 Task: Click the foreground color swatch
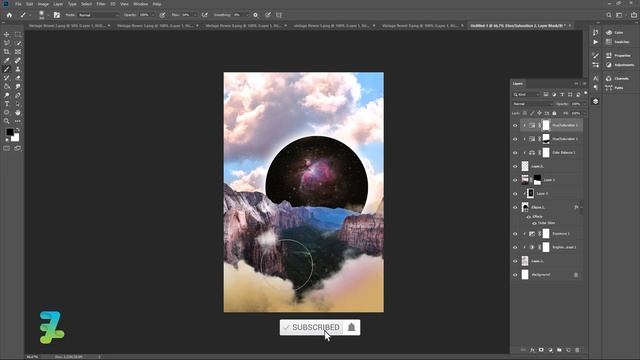(9, 132)
